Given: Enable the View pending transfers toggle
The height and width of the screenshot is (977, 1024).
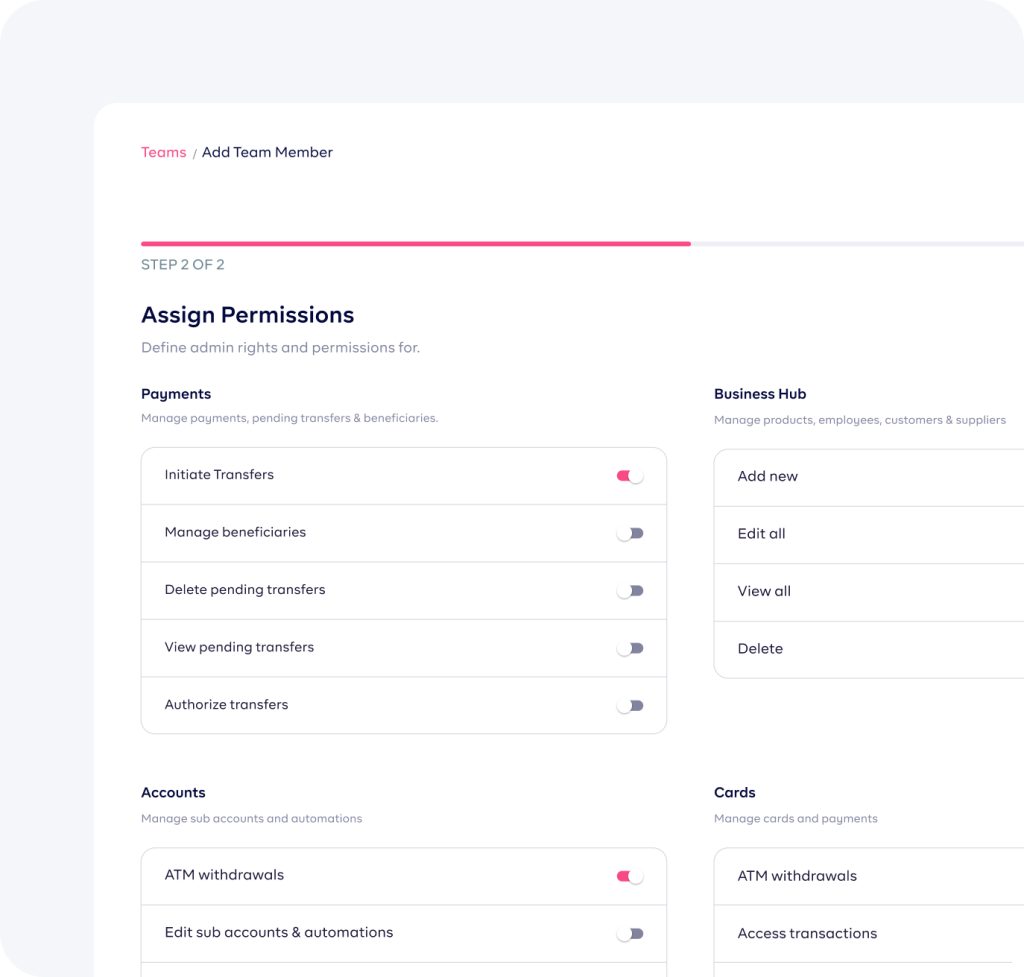Looking at the screenshot, I should (630, 649).
